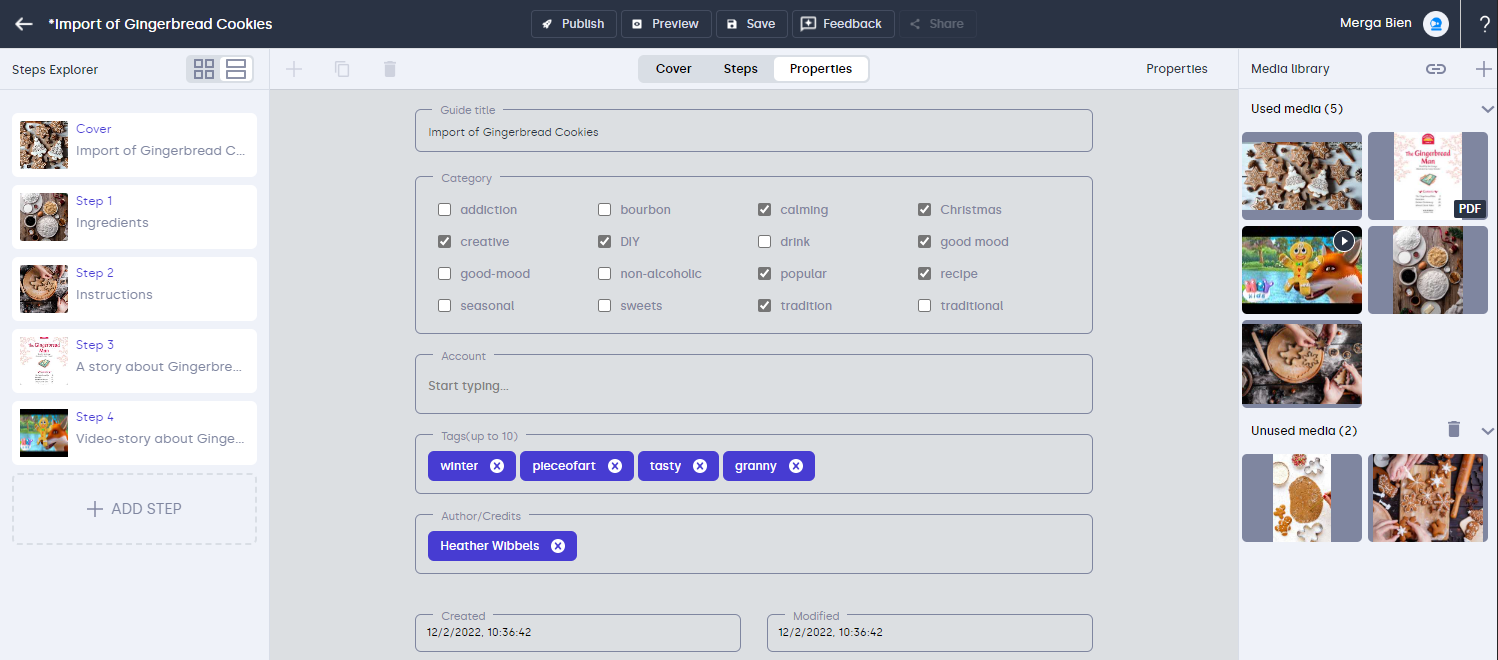Collapse the Used media section

pos(1487,109)
